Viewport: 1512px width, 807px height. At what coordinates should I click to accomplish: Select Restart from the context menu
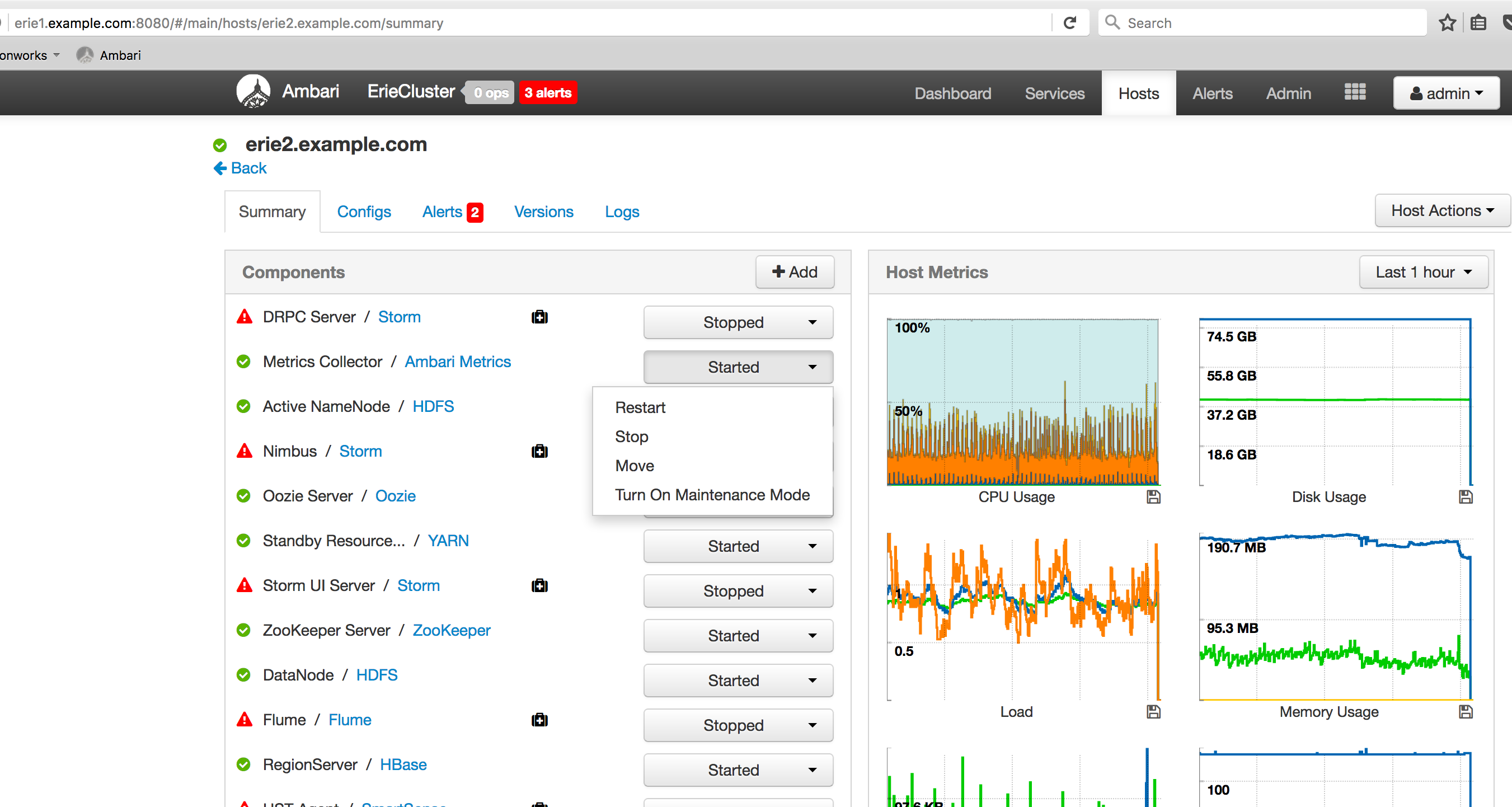point(640,407)
